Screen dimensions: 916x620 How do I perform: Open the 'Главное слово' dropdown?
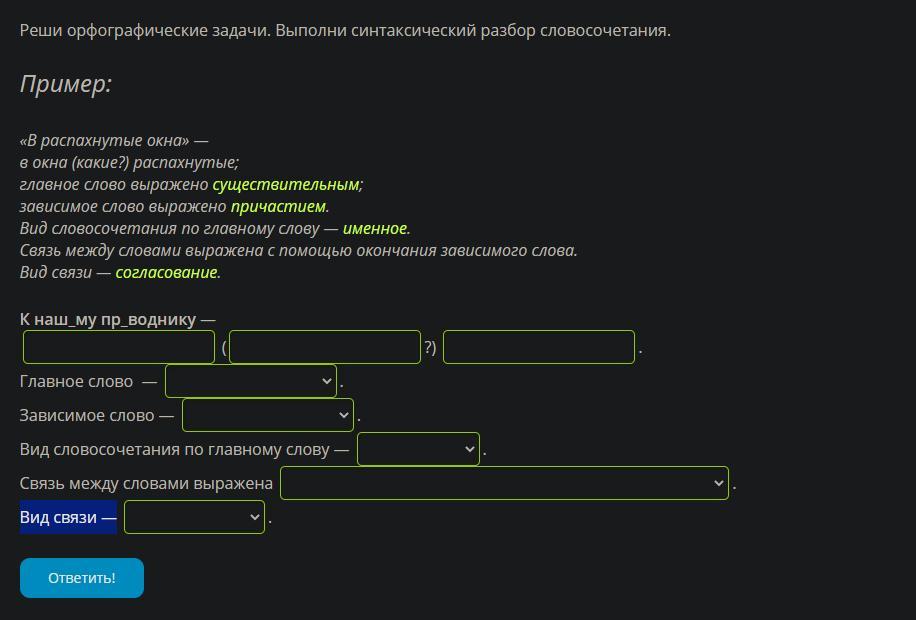[x=251, y=381]
